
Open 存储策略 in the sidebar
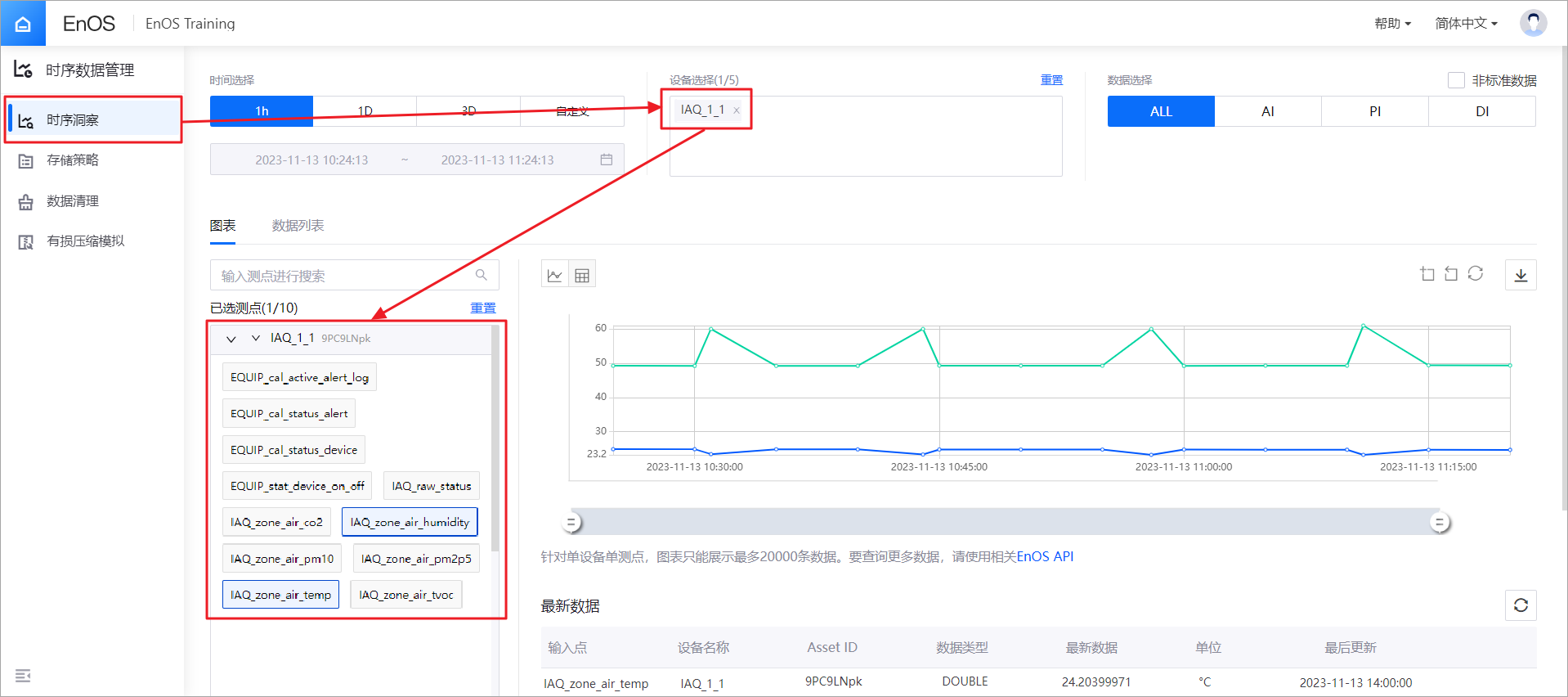coord(73,160)
